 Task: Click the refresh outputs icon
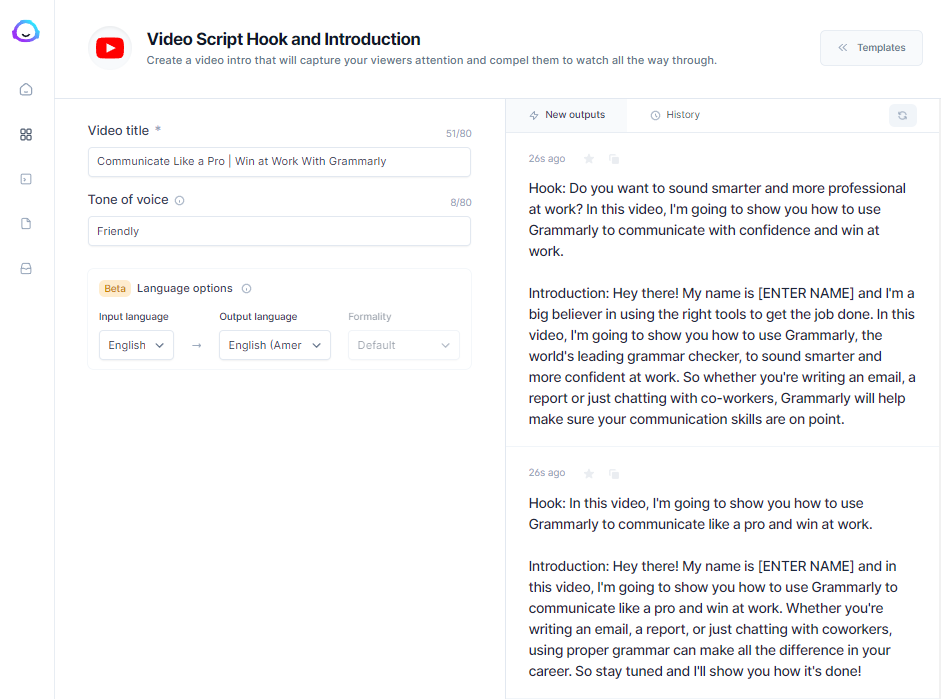coord(902,115)
